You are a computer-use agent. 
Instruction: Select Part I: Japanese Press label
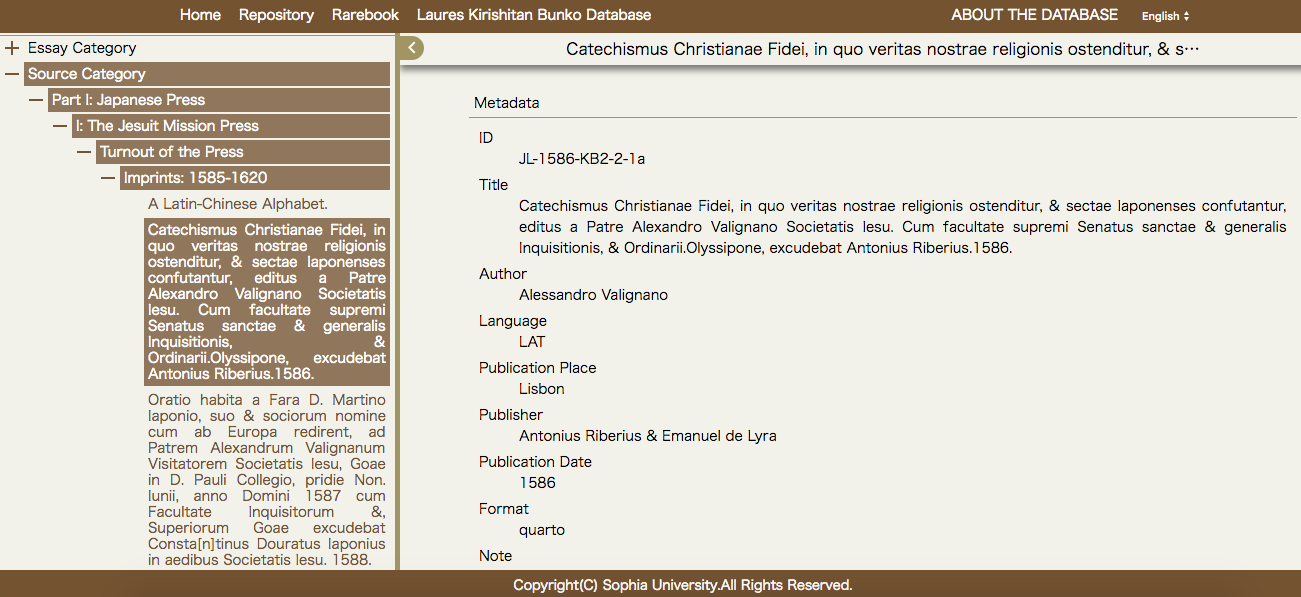tap(219, 100)
